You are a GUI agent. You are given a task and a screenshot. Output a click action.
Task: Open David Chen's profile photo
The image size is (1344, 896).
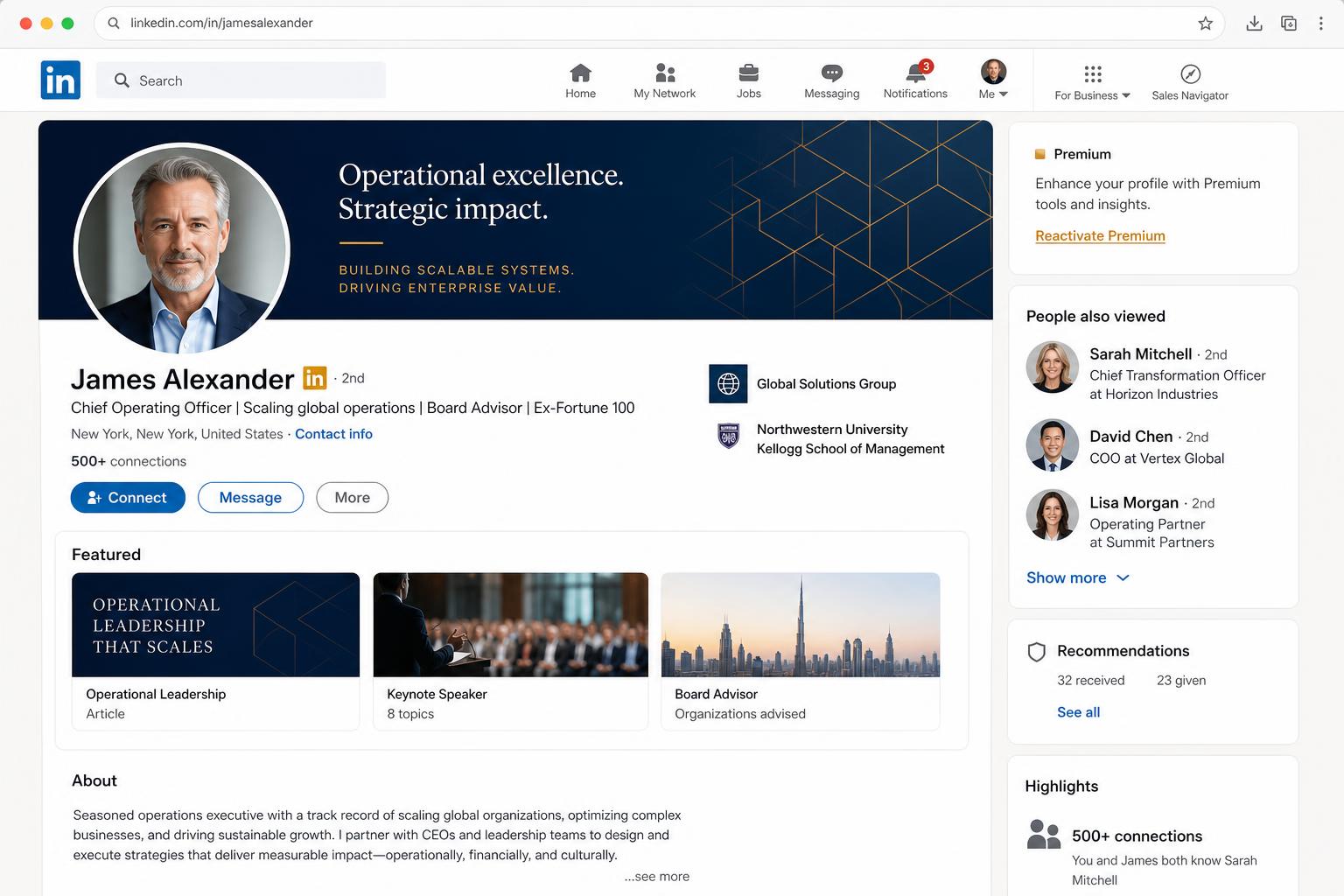(1052, 445)
